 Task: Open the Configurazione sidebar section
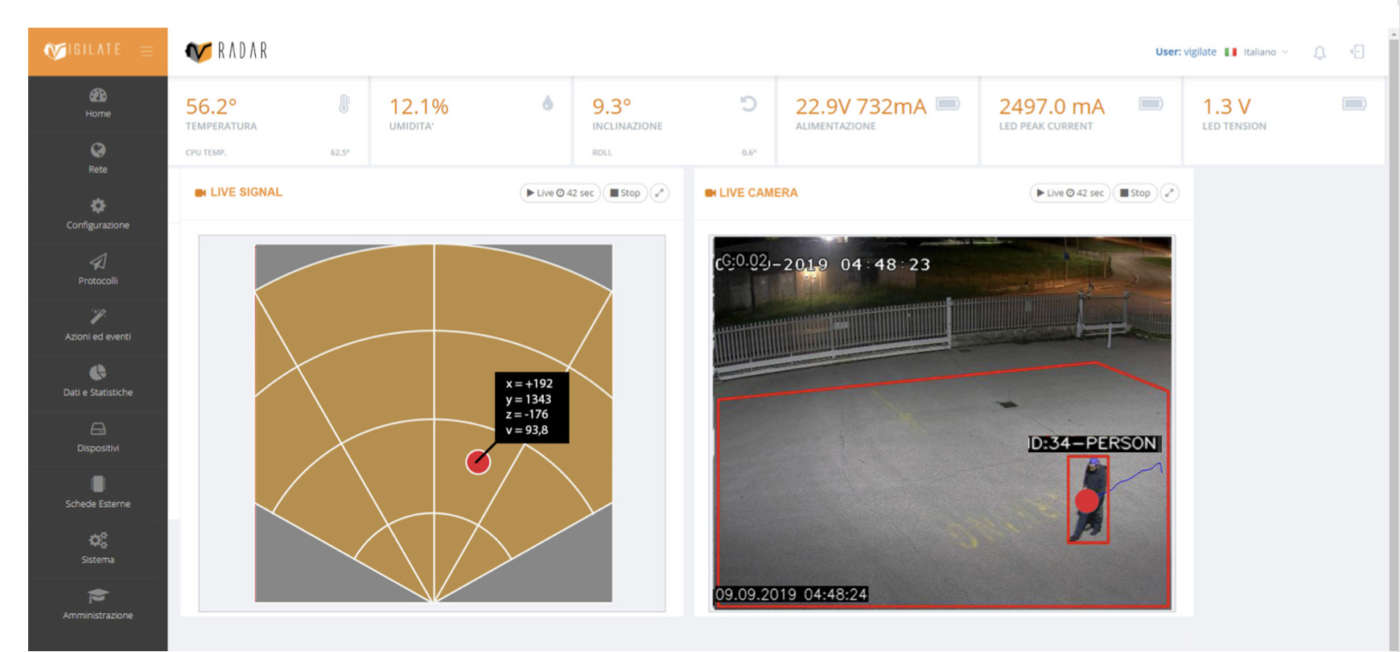(x=98, y=214)
